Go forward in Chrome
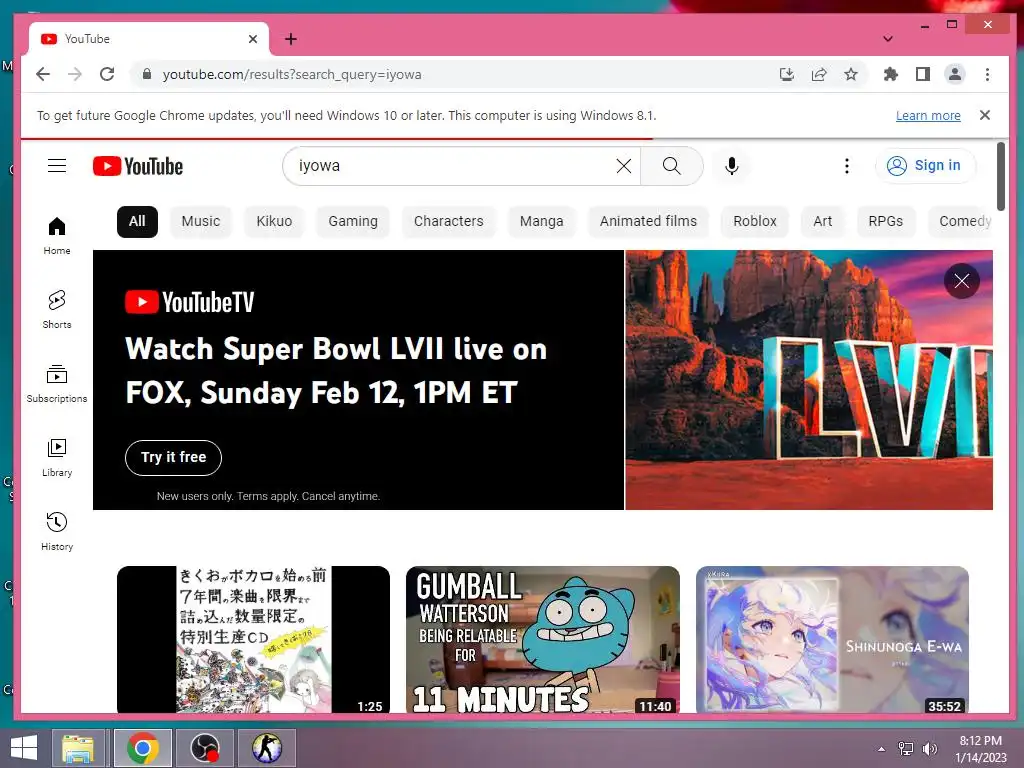1024x768 pixels. point(75,74)
